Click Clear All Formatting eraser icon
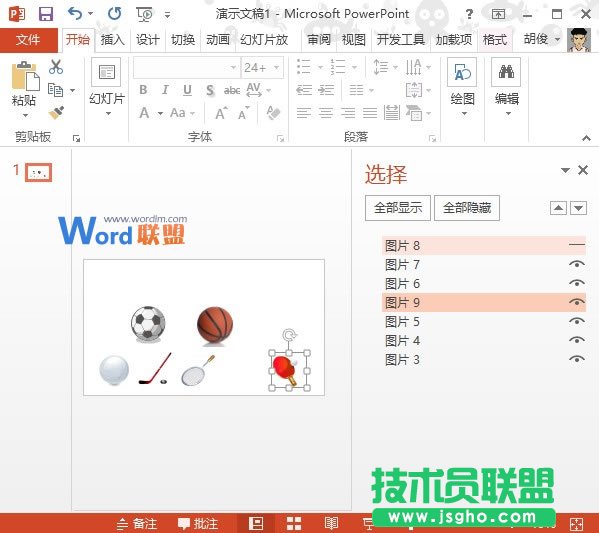This screenshot has width=599, height=533. [x=273, y=113]
